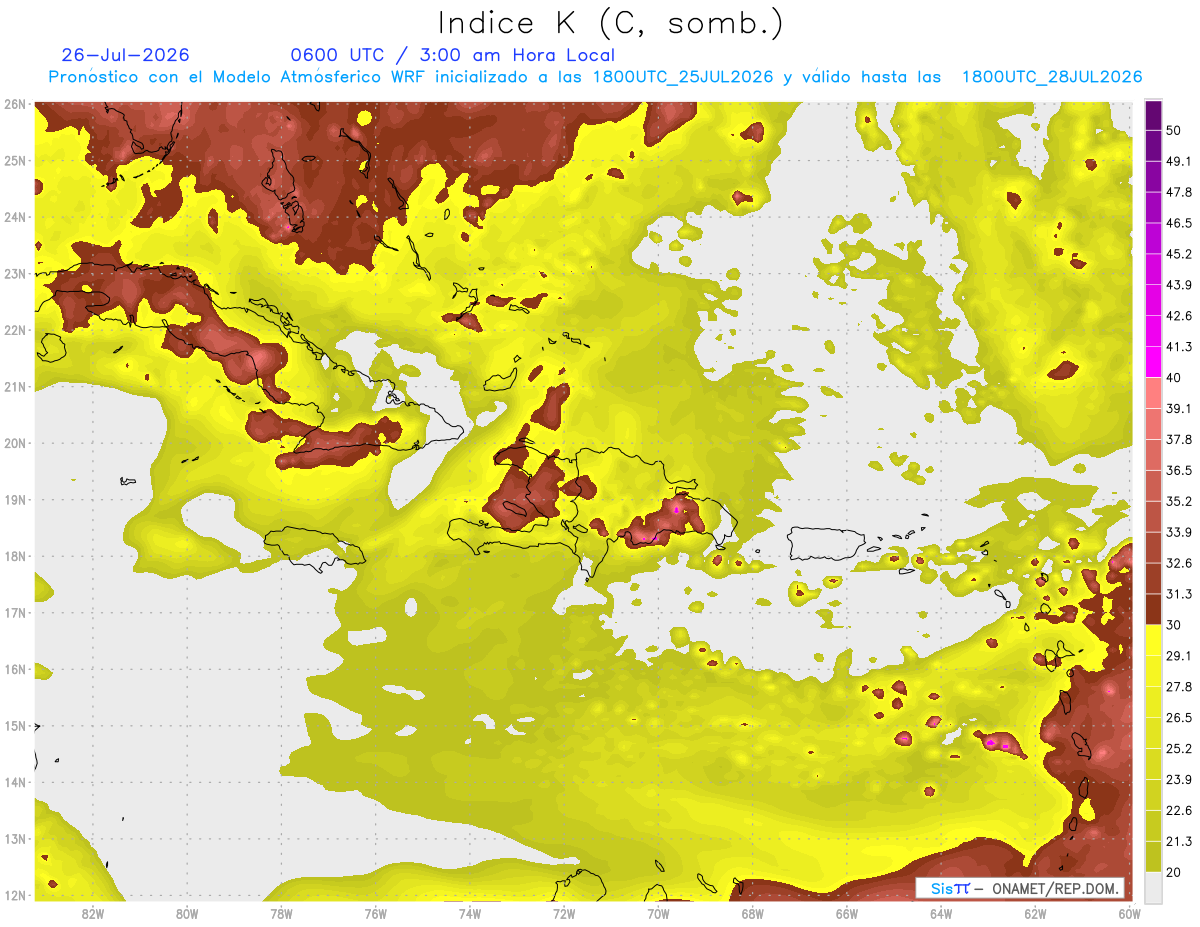Click the latitude label '20N'
The image size is (1200, 927).
coord(15,443)
